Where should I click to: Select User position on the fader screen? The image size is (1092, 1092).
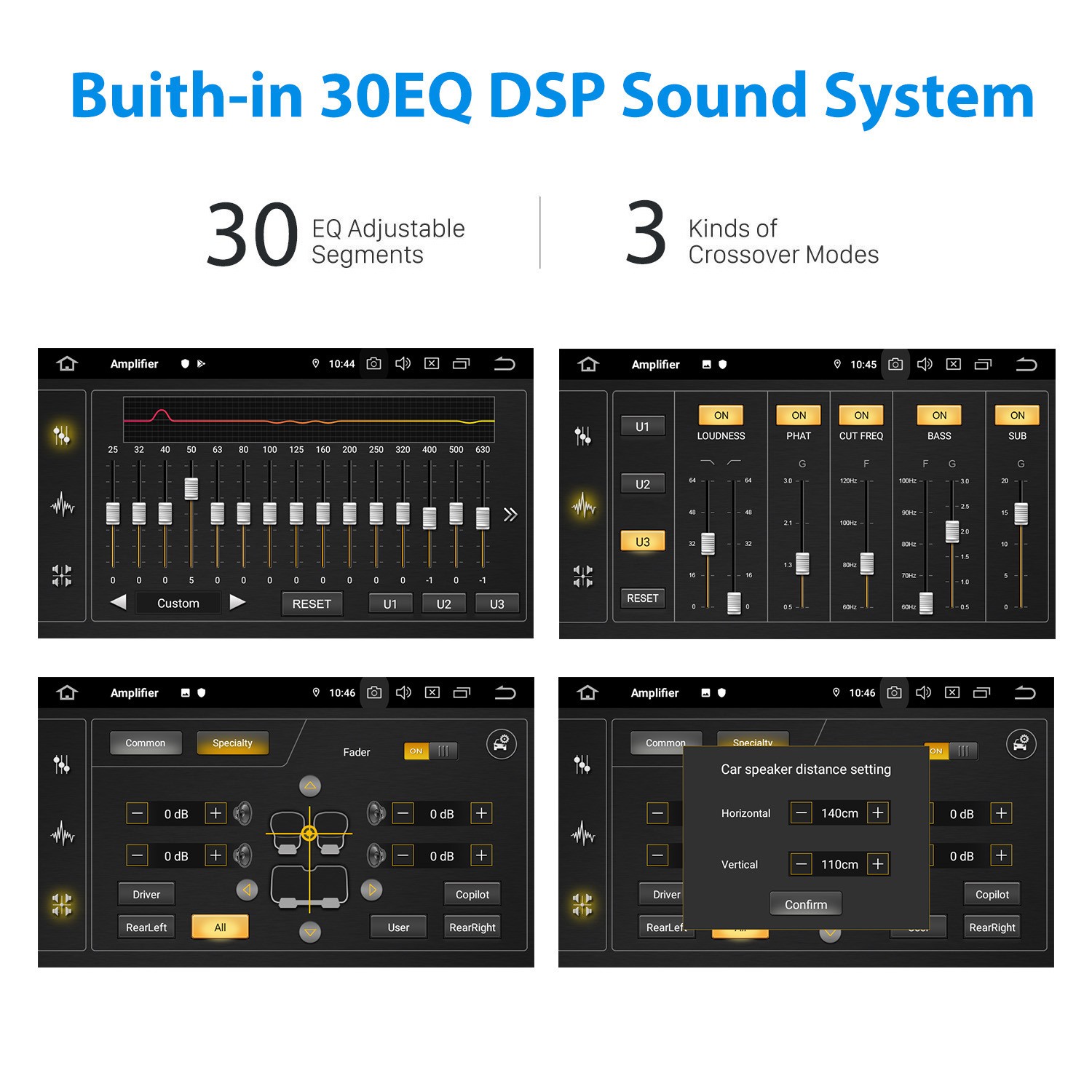click(x=398, y=927)
